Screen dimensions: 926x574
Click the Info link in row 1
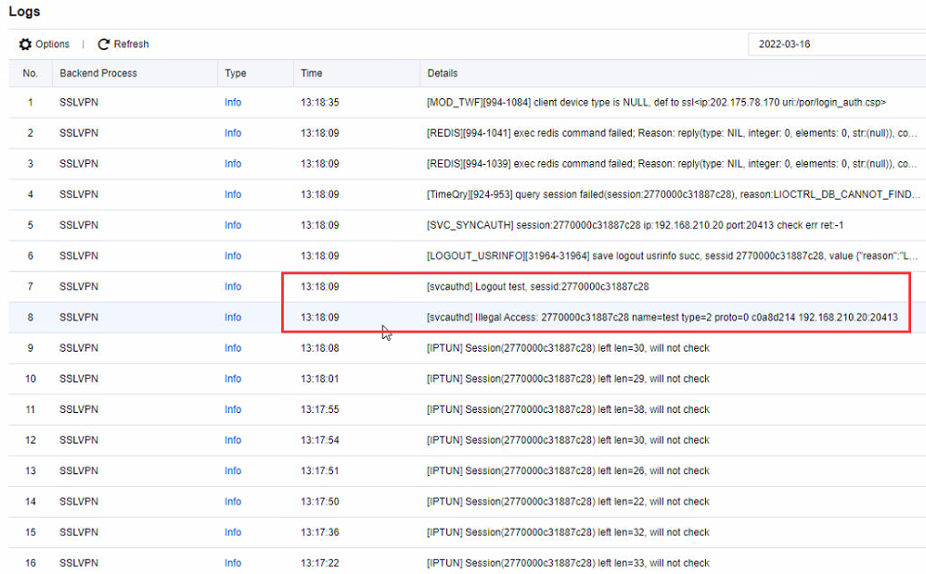(232, 102)
